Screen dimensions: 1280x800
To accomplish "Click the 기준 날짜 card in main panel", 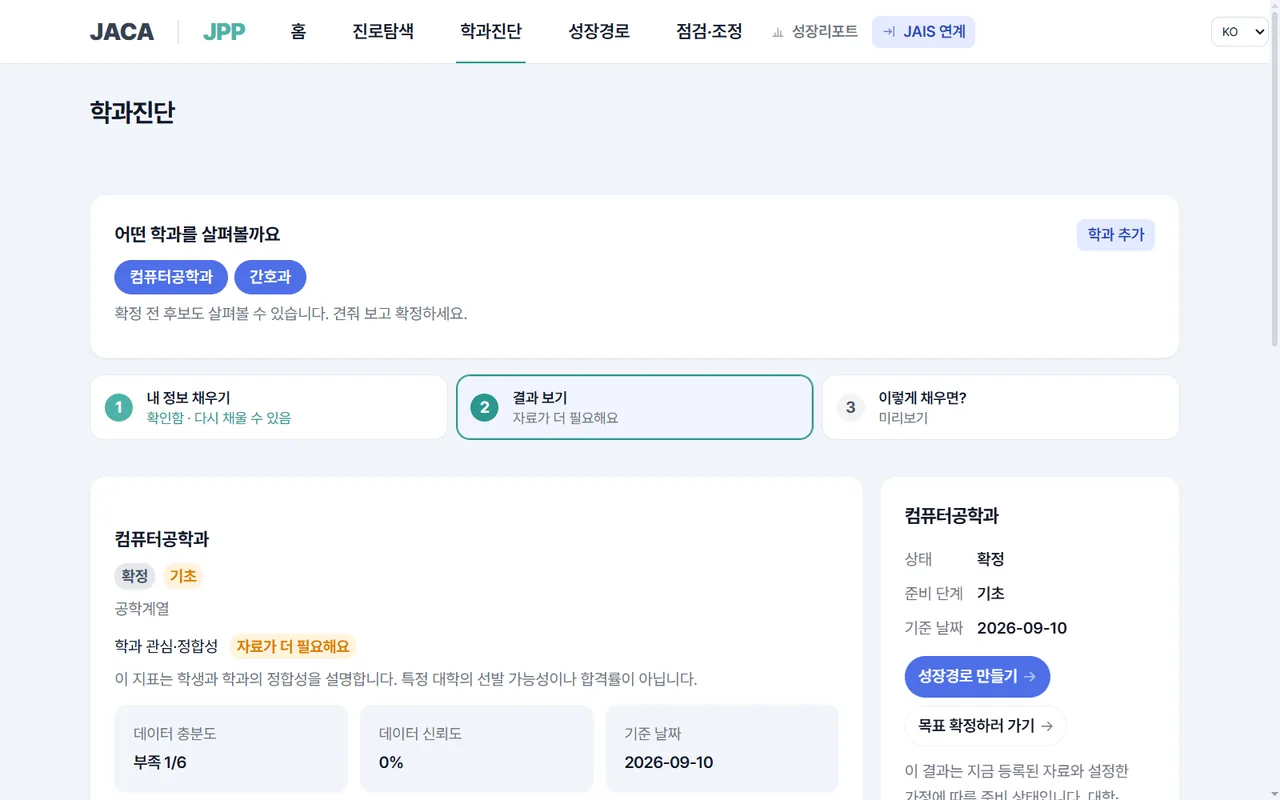I will 722,748.
